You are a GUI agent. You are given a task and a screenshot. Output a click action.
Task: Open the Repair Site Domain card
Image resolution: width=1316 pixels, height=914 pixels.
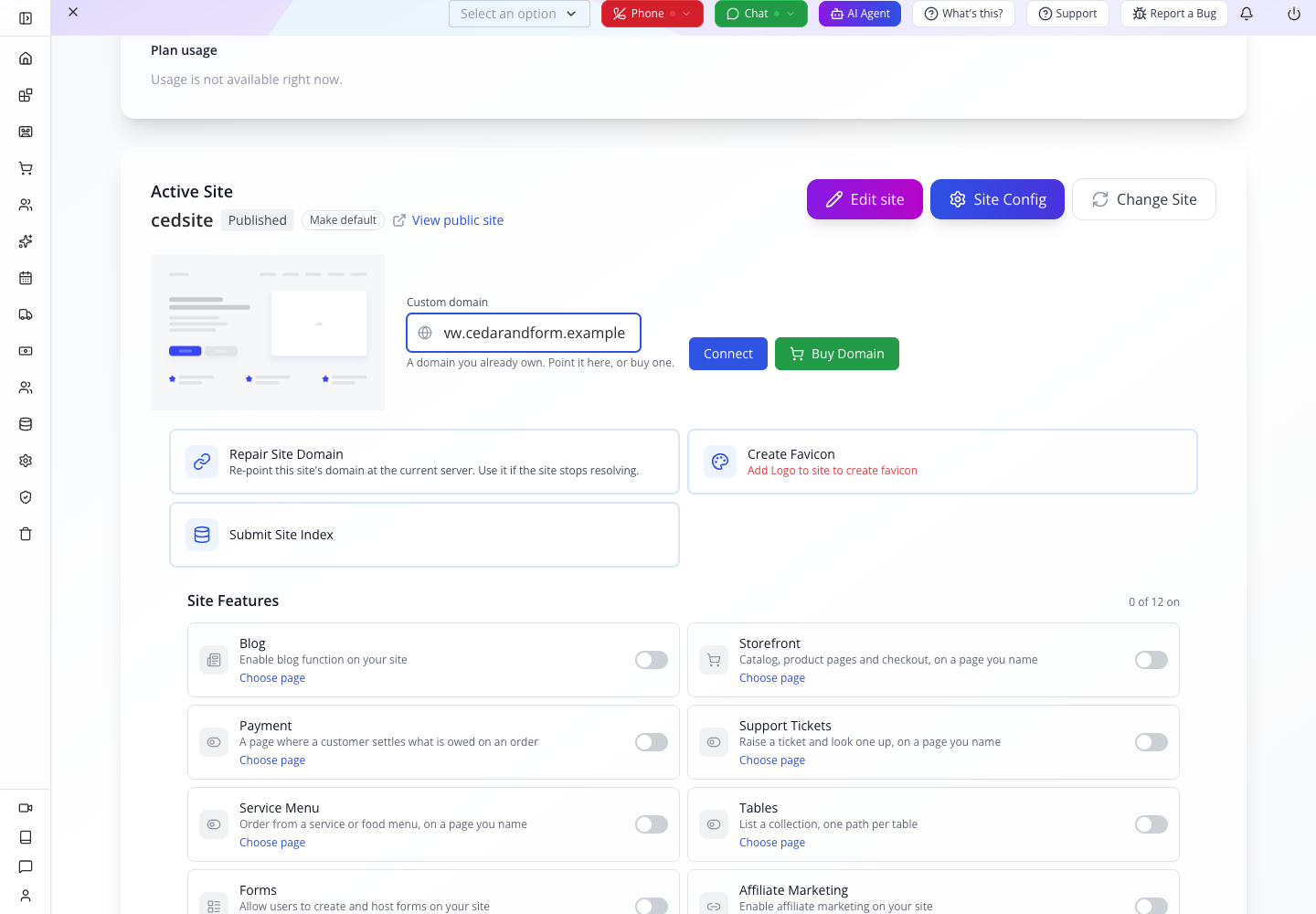(424, 462)
